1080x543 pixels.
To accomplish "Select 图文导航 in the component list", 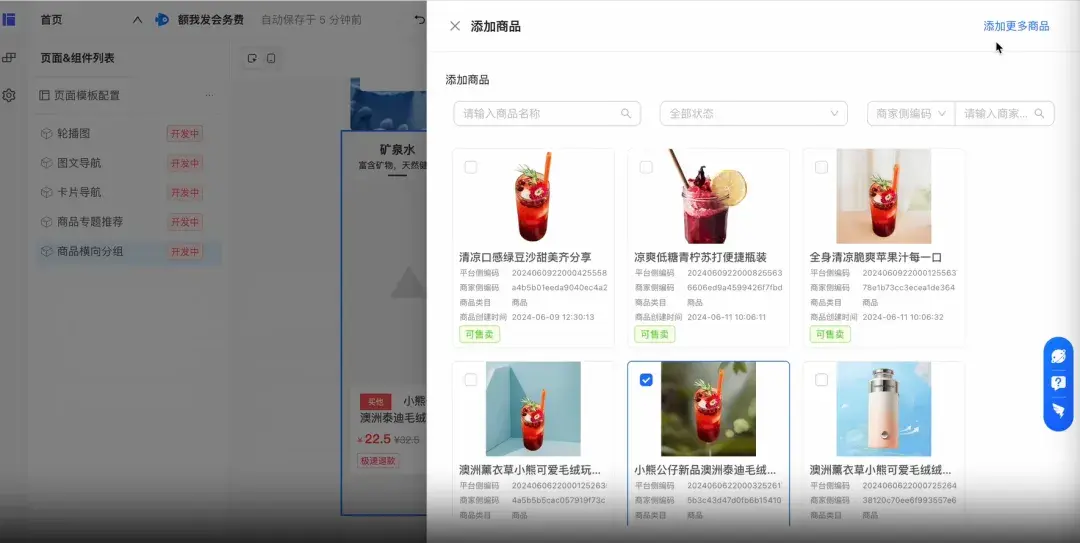I will 129,163.
